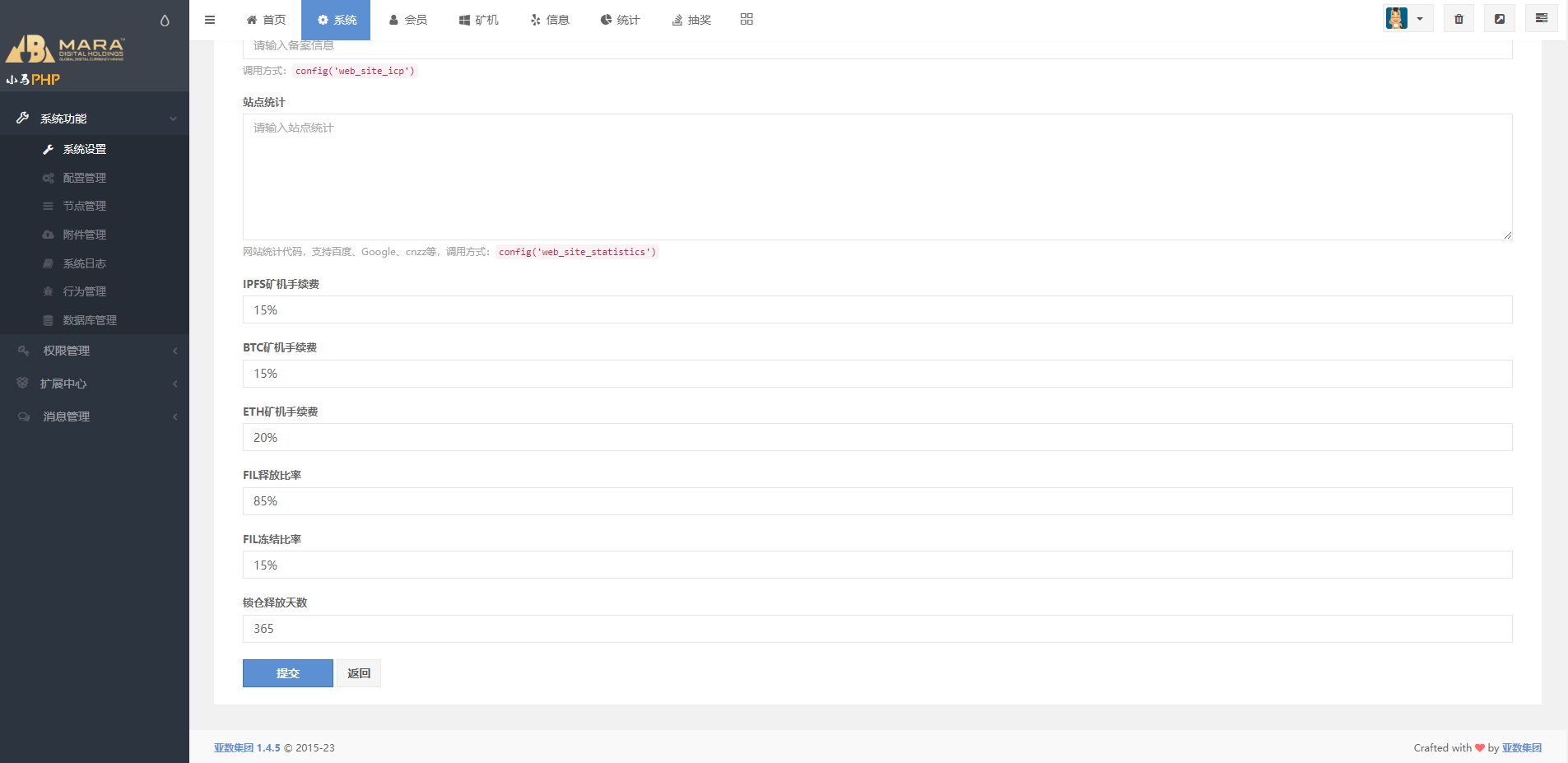Focus the 站点统计 text area
The image size is (1568, 763).
coord(877,177)
